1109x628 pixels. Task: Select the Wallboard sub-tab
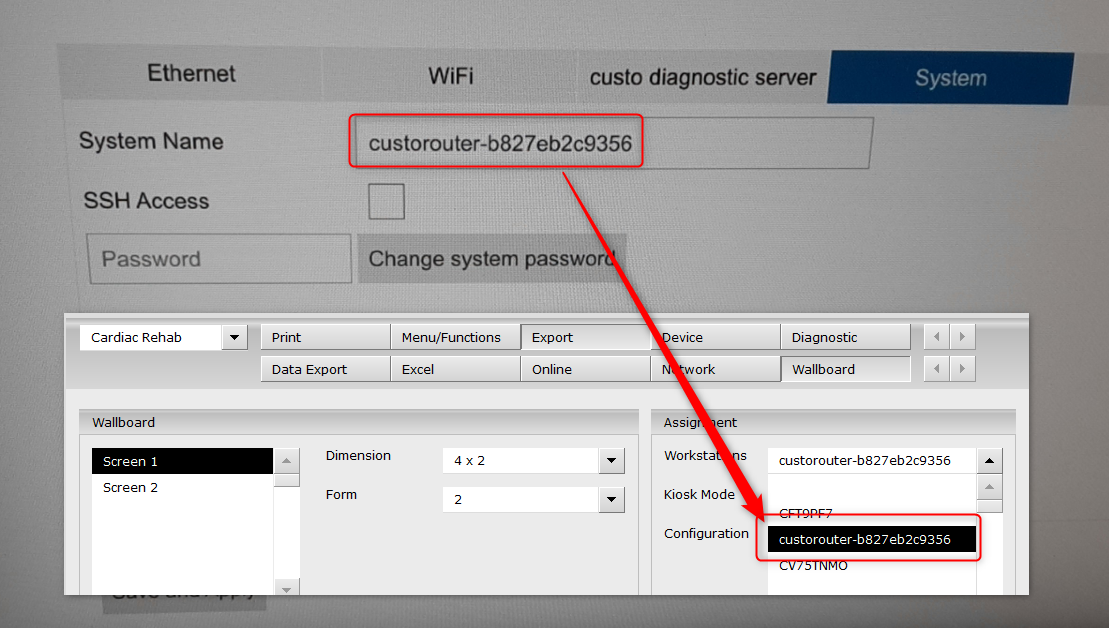[x=846, y=369]
